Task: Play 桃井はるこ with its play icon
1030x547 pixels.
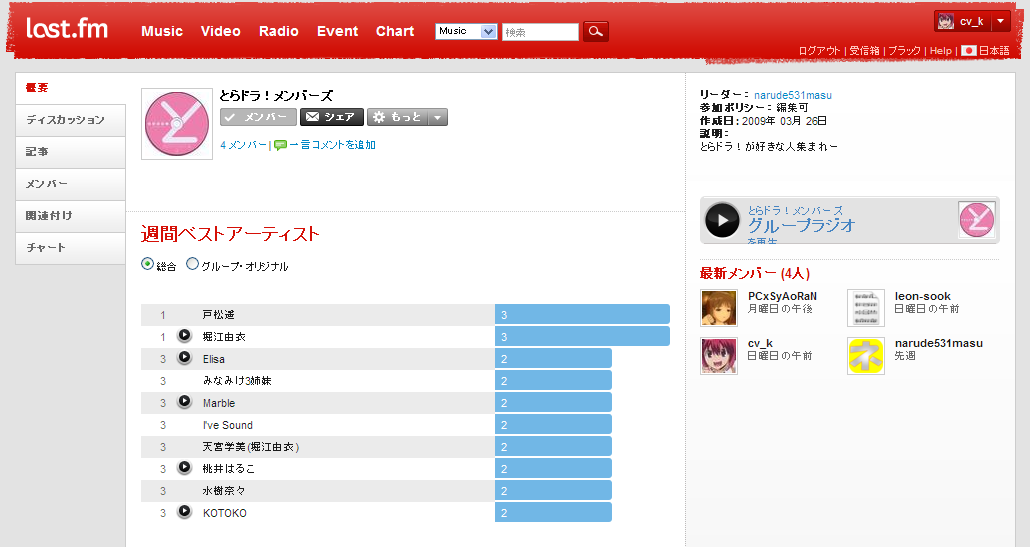Action: (185, 468)
